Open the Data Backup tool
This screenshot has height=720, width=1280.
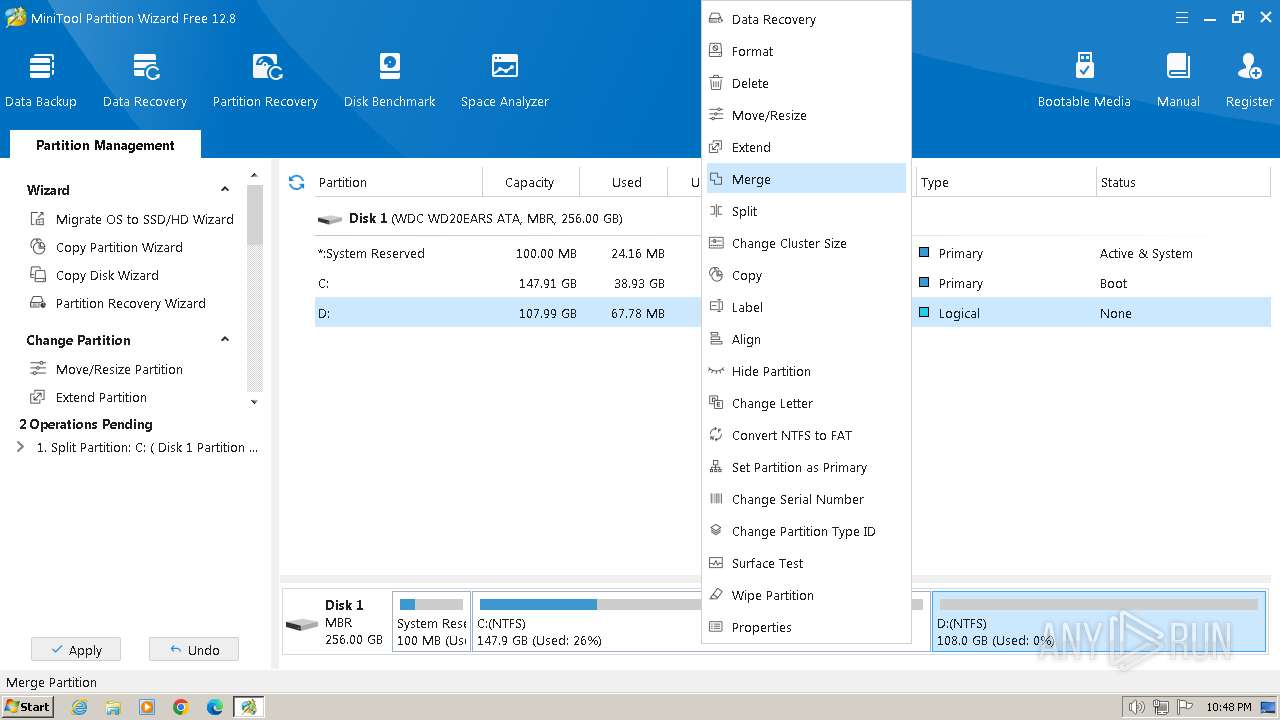(x=41, y=80)
